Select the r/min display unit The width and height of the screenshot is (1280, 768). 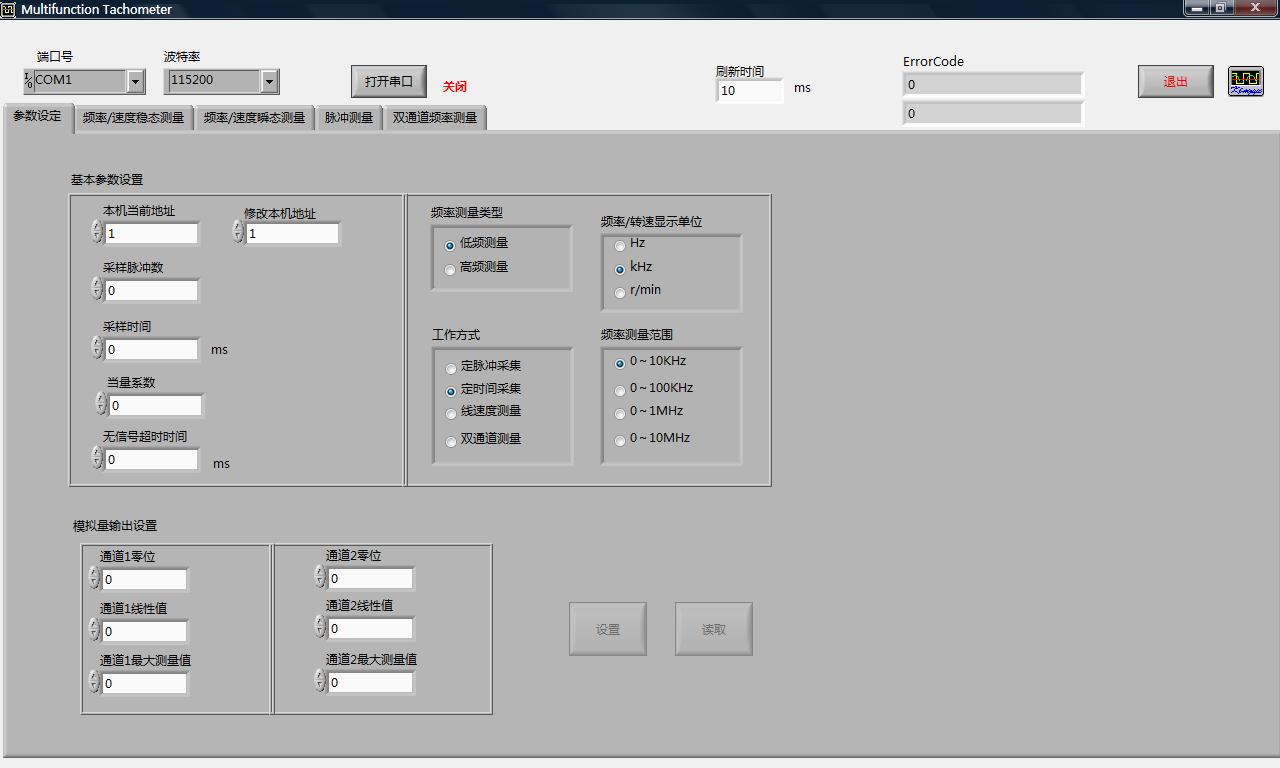620,292
